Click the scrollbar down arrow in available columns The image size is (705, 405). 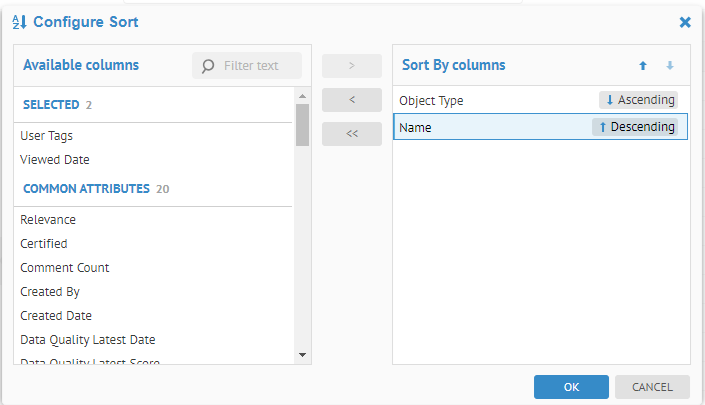302,354
